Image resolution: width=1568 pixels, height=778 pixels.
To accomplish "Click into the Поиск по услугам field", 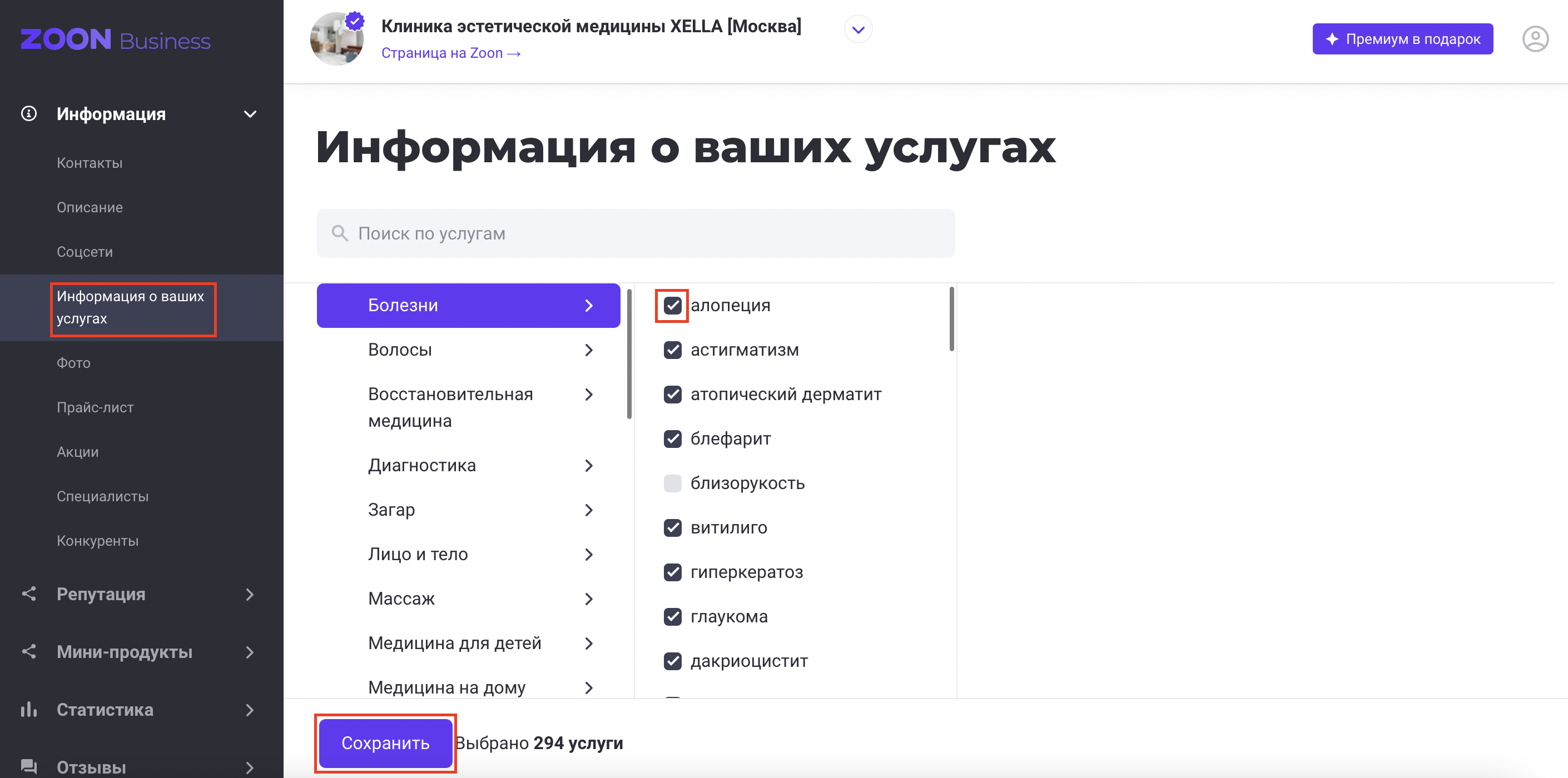I will pyautogui.click(x=636, y=233).
